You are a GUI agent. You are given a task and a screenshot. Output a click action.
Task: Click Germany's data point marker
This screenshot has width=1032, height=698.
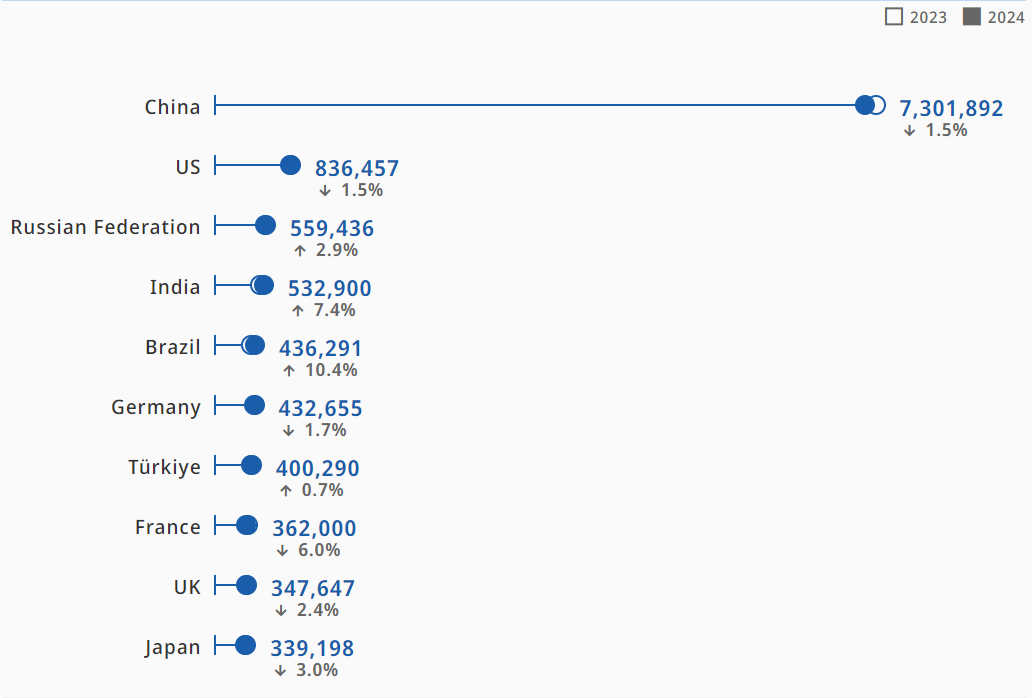coord(254,405)
